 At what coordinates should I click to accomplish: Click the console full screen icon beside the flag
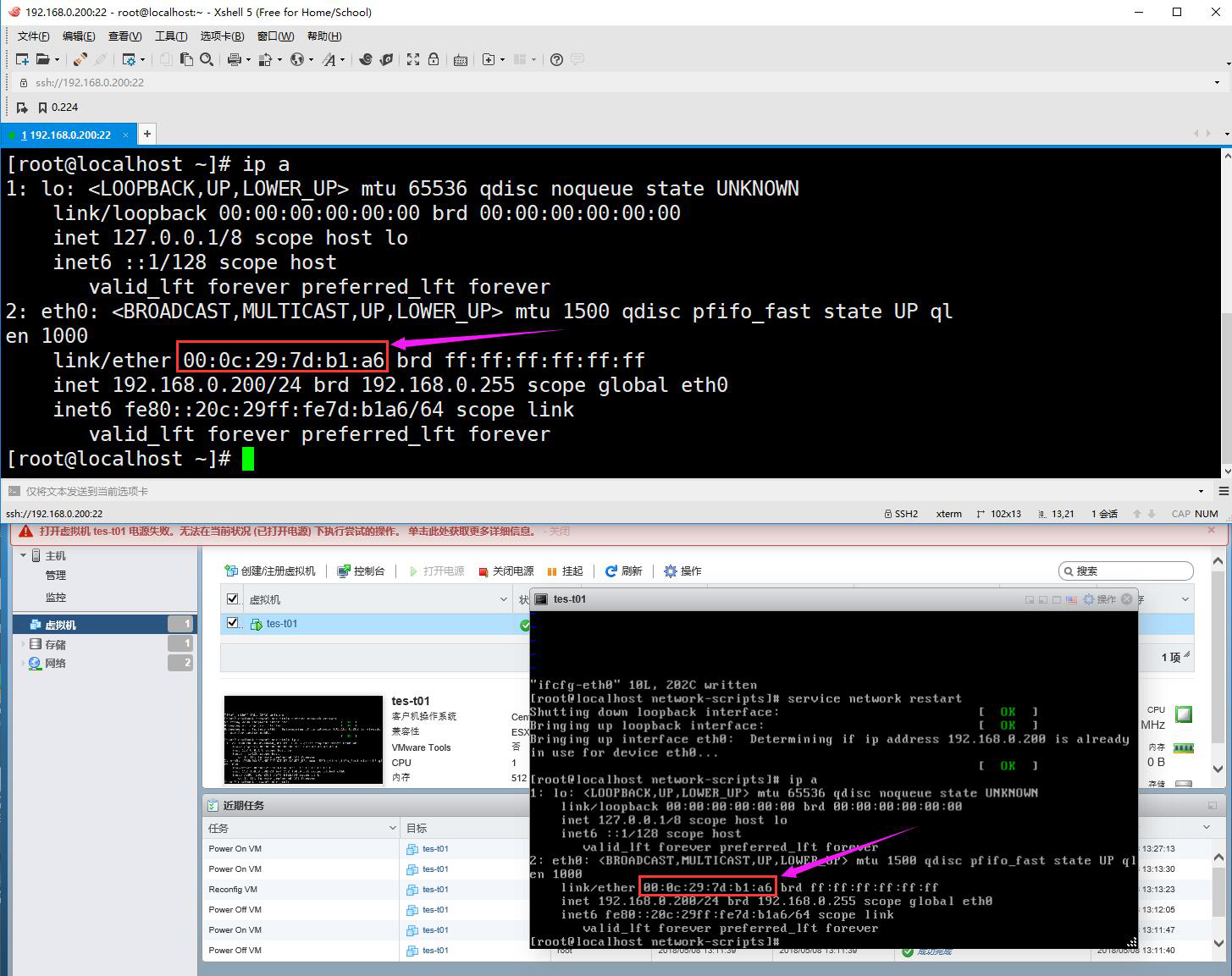[1057, 599]
